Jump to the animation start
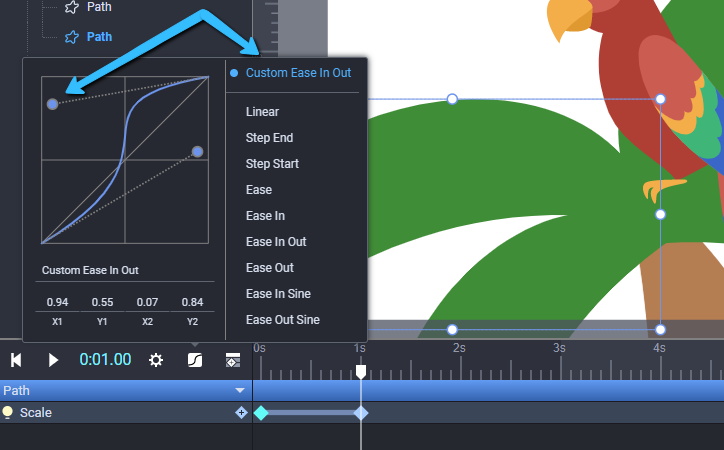 pyautogui.click(x=16, y=360)
